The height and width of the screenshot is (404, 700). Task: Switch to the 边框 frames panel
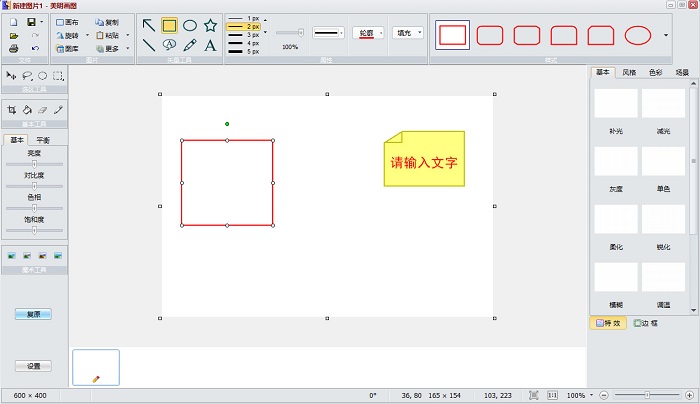(646, 323)
